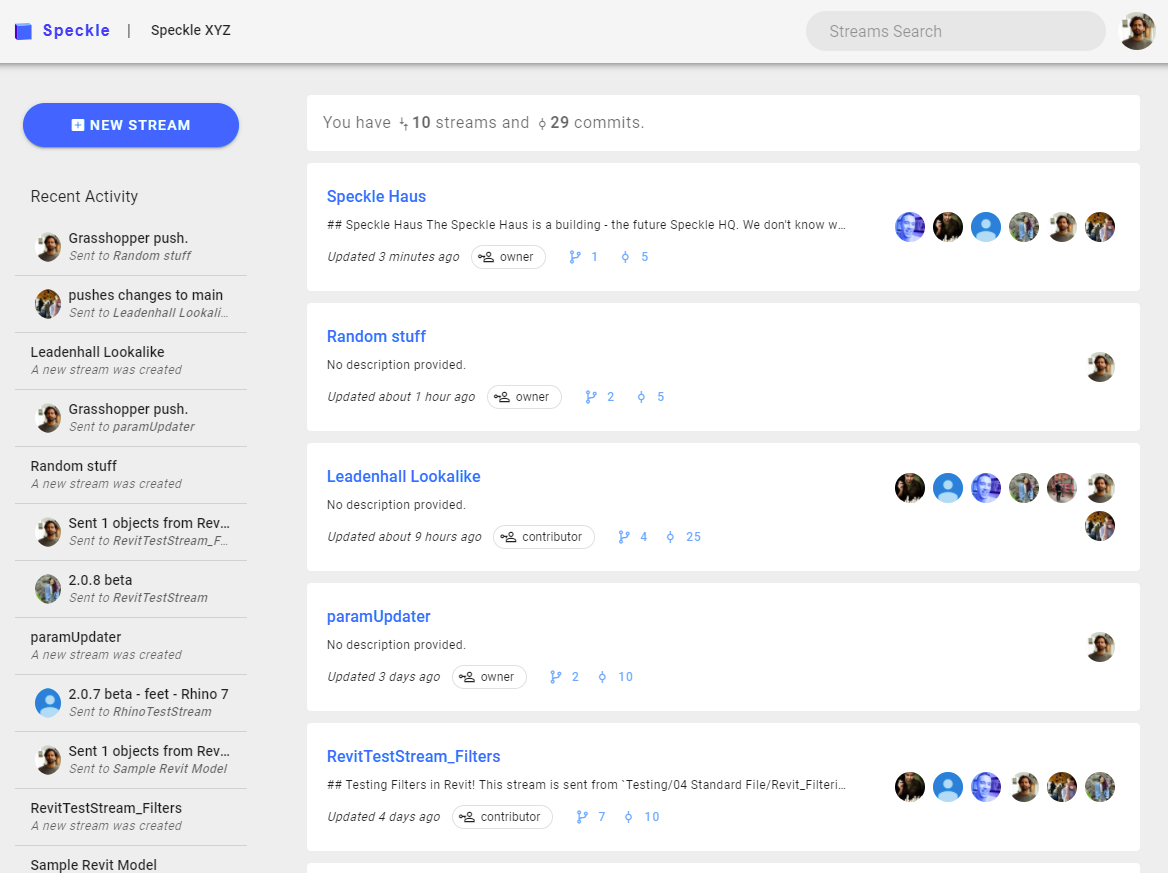Open the user profile avatar menu

(1137, 31)
